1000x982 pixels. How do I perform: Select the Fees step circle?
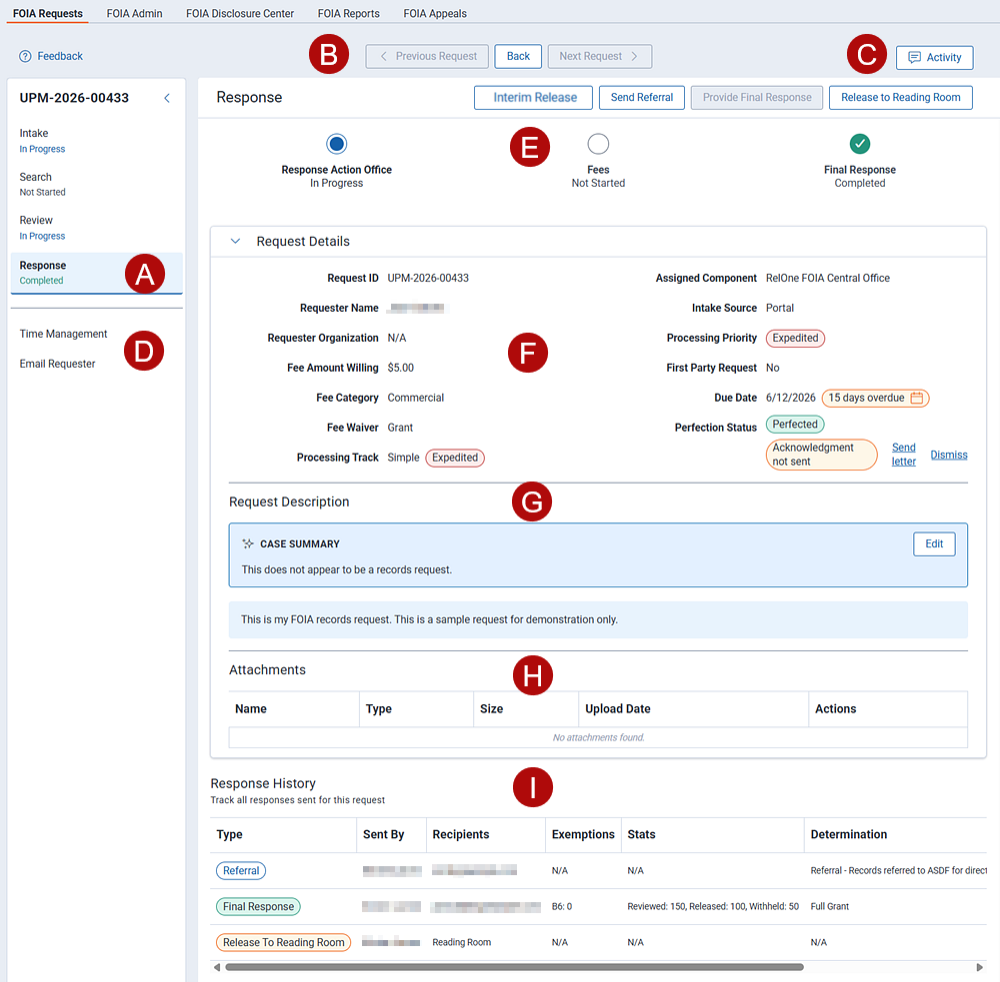pyautogui.click(x=598, y=143)
